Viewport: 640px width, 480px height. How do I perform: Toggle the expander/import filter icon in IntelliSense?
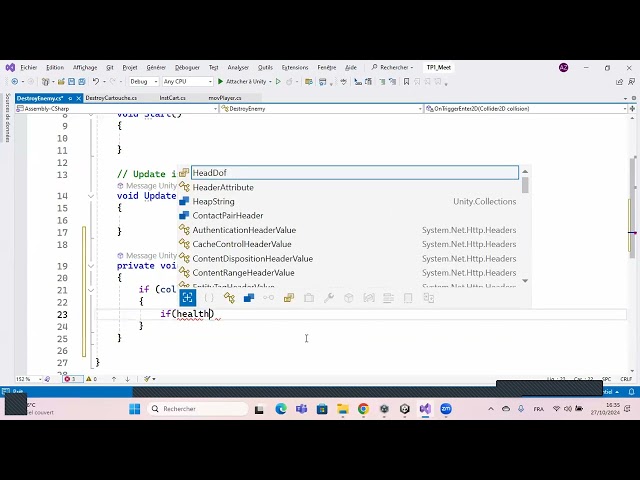coord(429,298)
